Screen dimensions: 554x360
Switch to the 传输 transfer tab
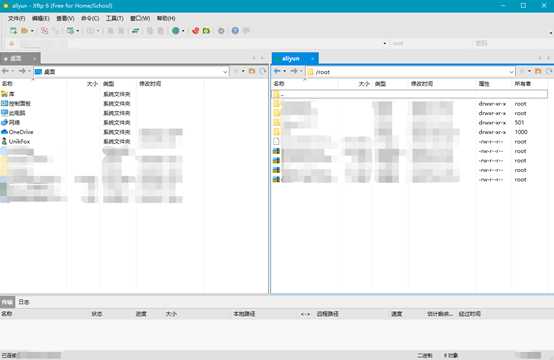pos(7,302)
